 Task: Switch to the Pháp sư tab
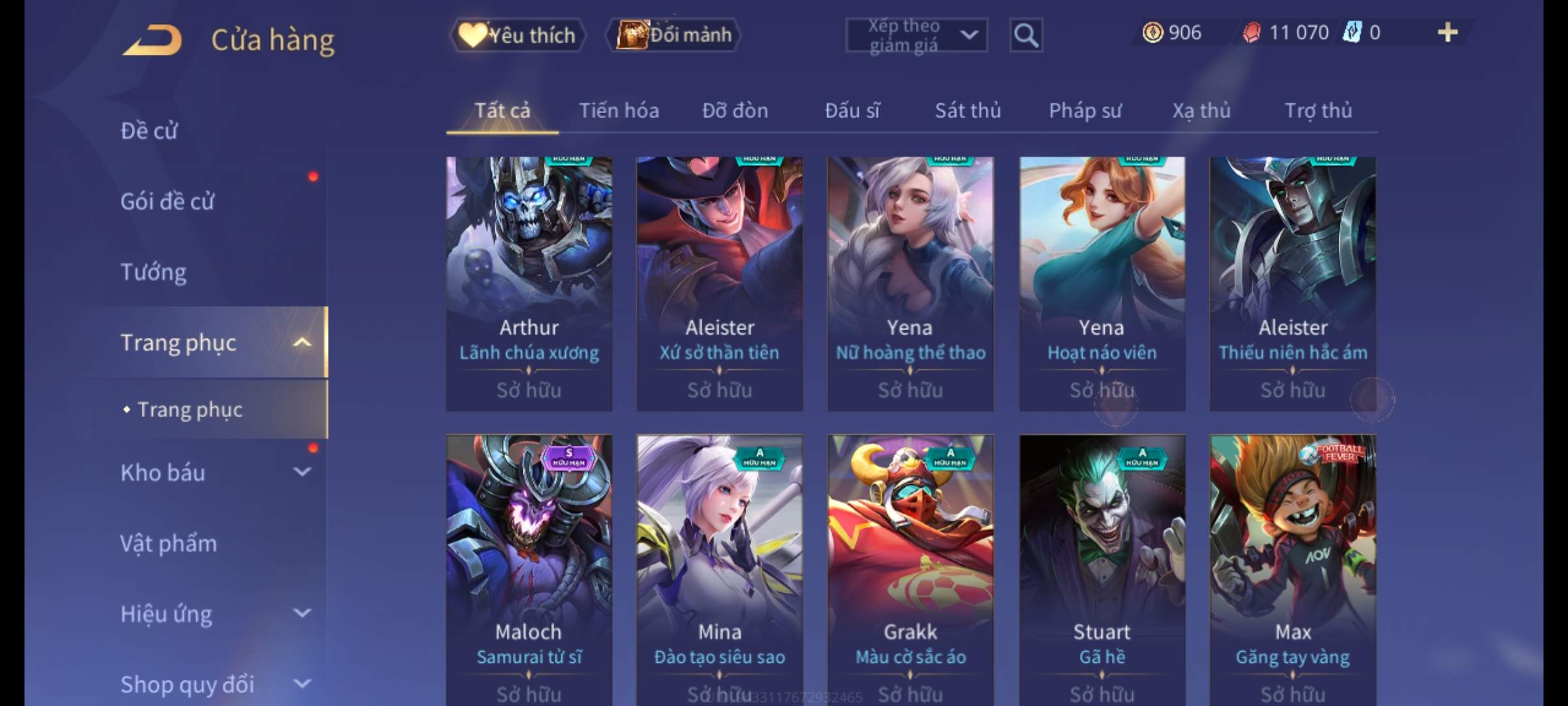[1085, 110]
